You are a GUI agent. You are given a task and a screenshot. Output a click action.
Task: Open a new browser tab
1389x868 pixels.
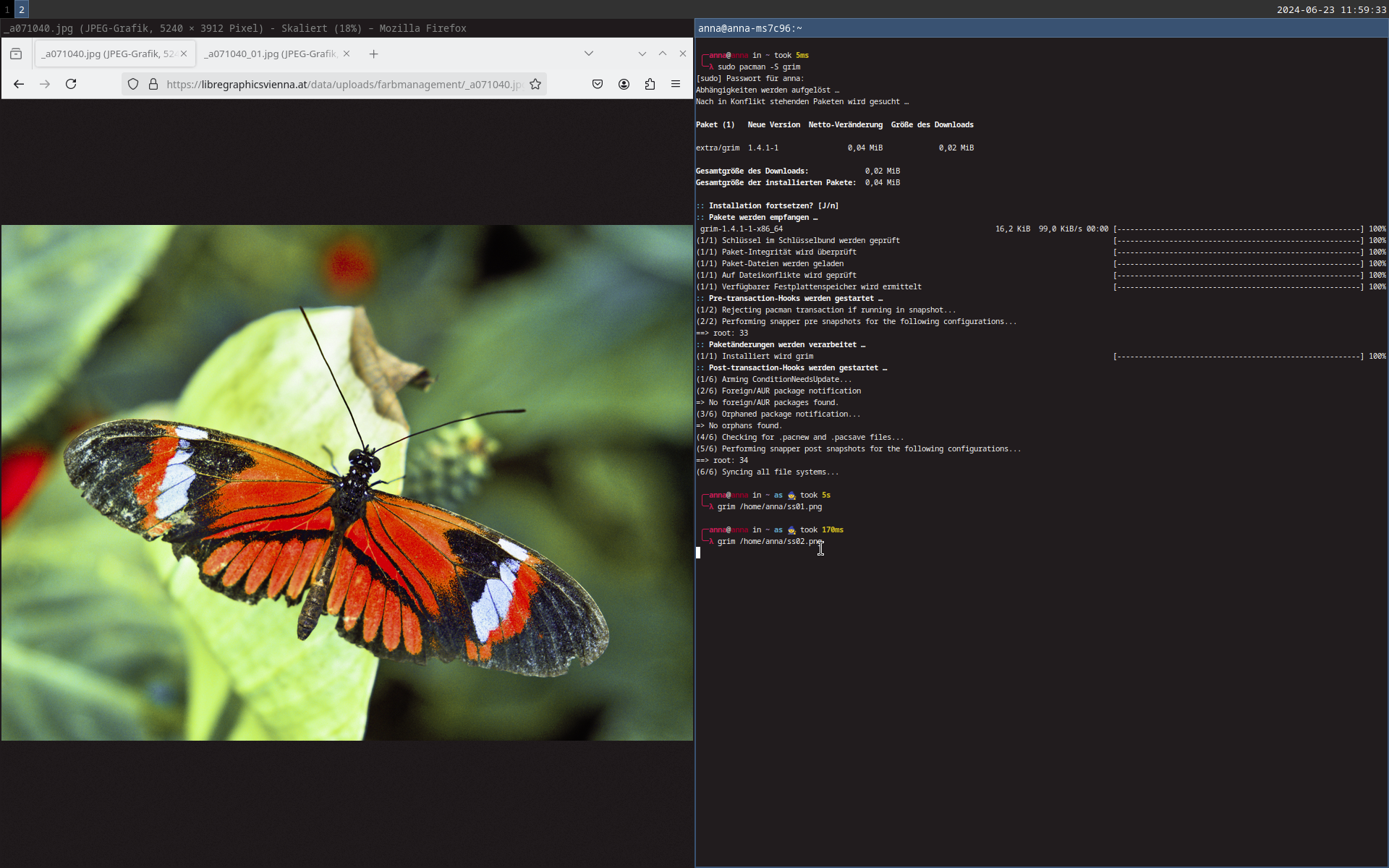tap(373, 54)
